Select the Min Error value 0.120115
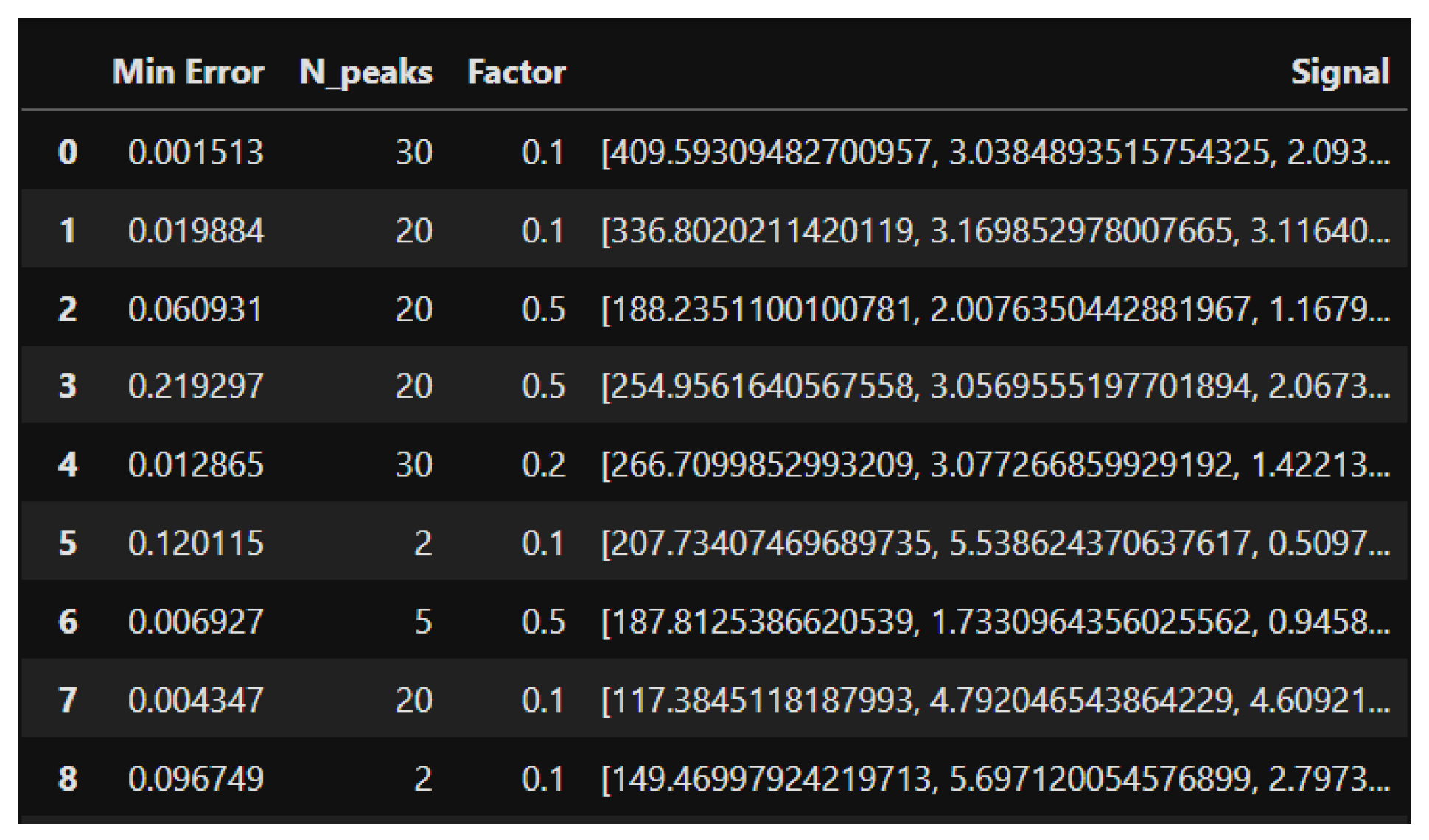The height and width of the screenshot is (840, 1429). [x=195, y=543]
